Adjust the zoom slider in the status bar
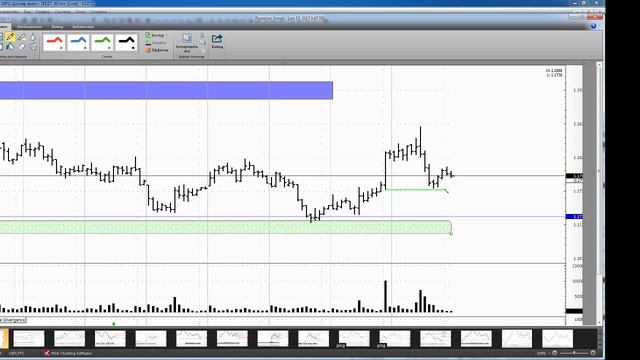Image resolution: width=640 pixels, height=360 pixels. (573, 353)
